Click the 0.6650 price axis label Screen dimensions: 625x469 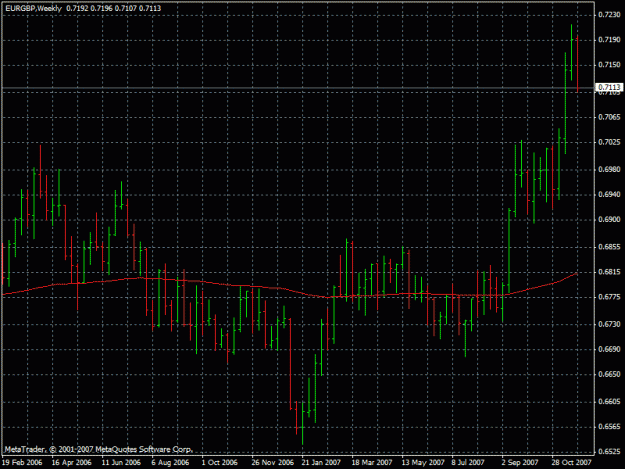[609, 375]
